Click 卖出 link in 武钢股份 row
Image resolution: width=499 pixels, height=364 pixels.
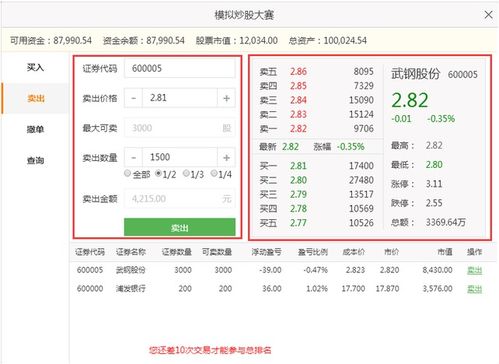(474, 270)
